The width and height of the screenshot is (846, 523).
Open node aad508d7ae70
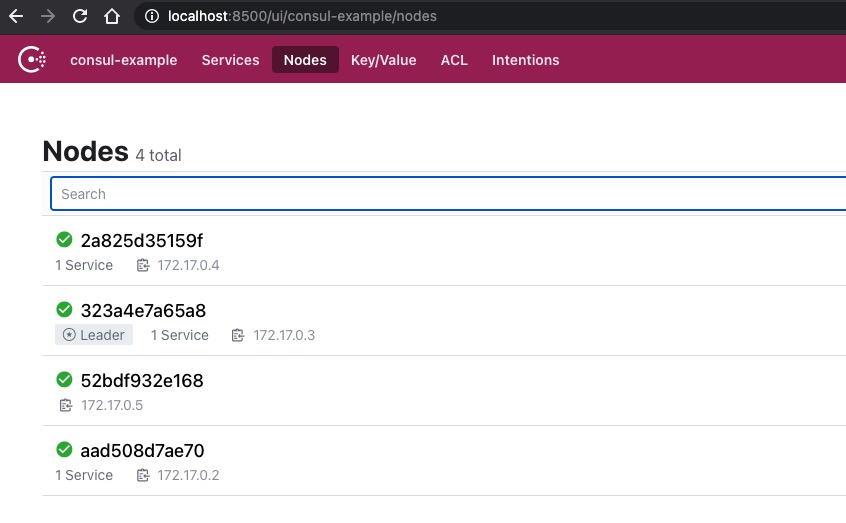click(142, 451)
